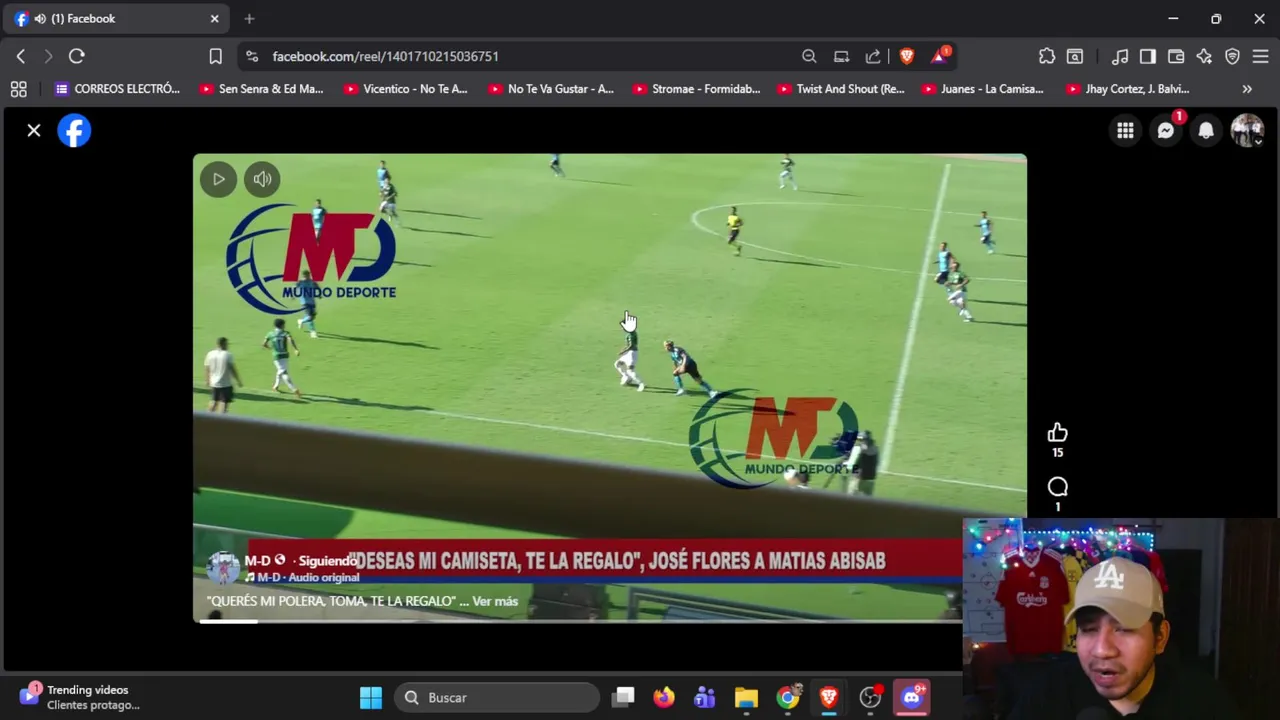The image size is (1280, 720).
Task: Open the media playlist icon
Action: tap(1120, 56)
